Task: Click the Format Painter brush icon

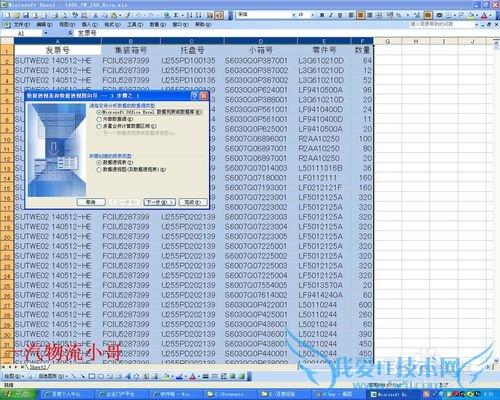Action: pyautogui.click(x=127, y=15)
